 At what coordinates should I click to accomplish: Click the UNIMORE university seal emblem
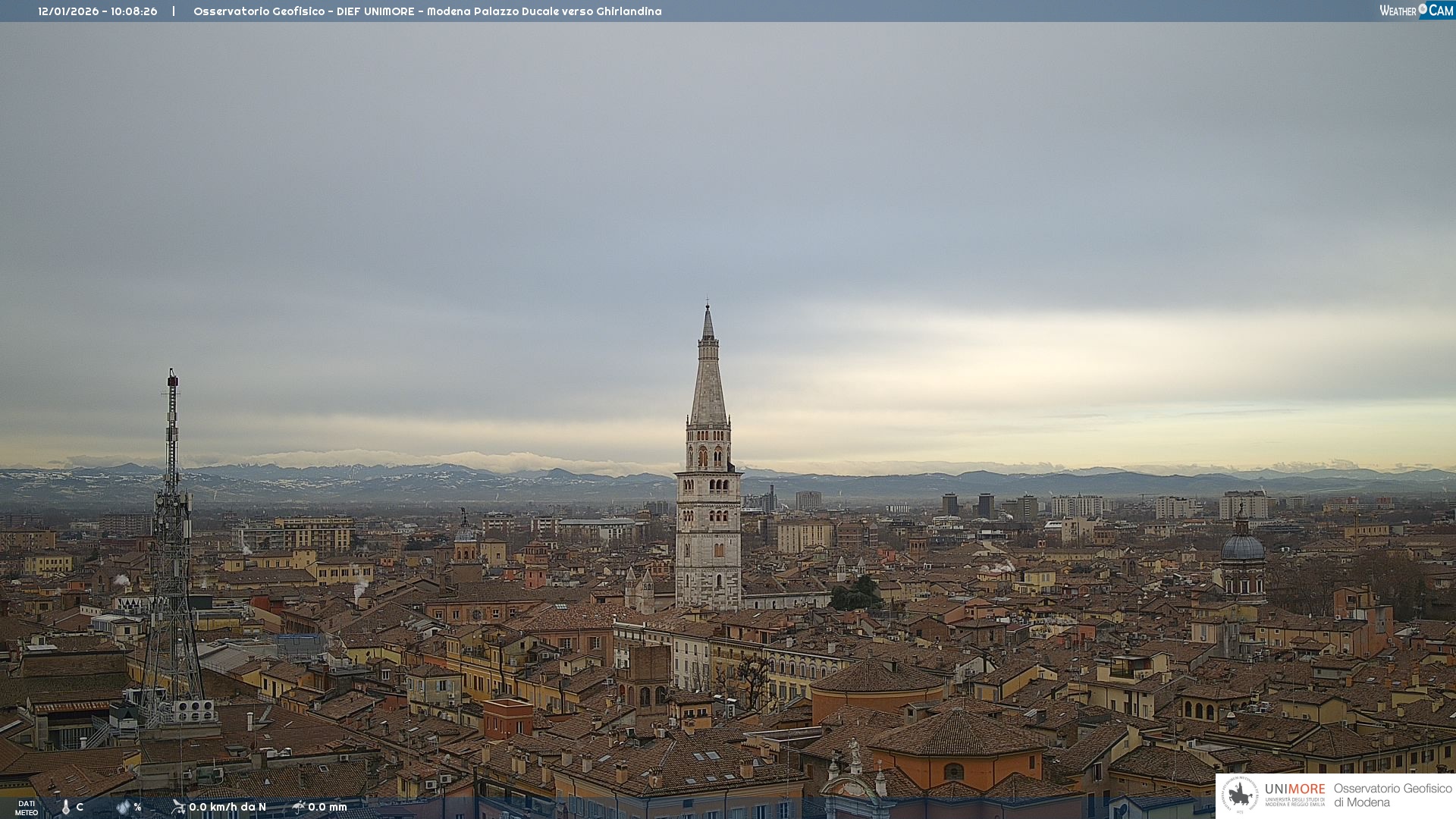[1240, 795]
